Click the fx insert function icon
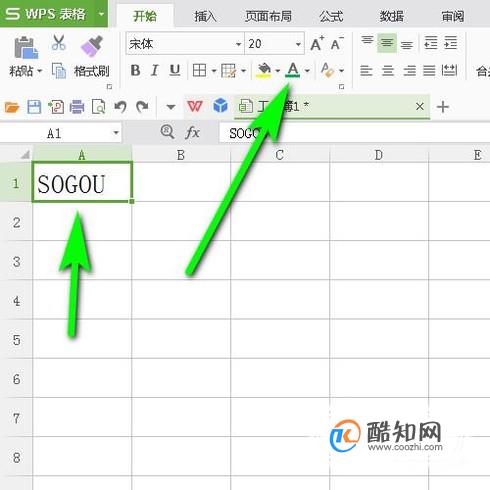This screenshot has width=490, height=490. [x=192, y=133]
